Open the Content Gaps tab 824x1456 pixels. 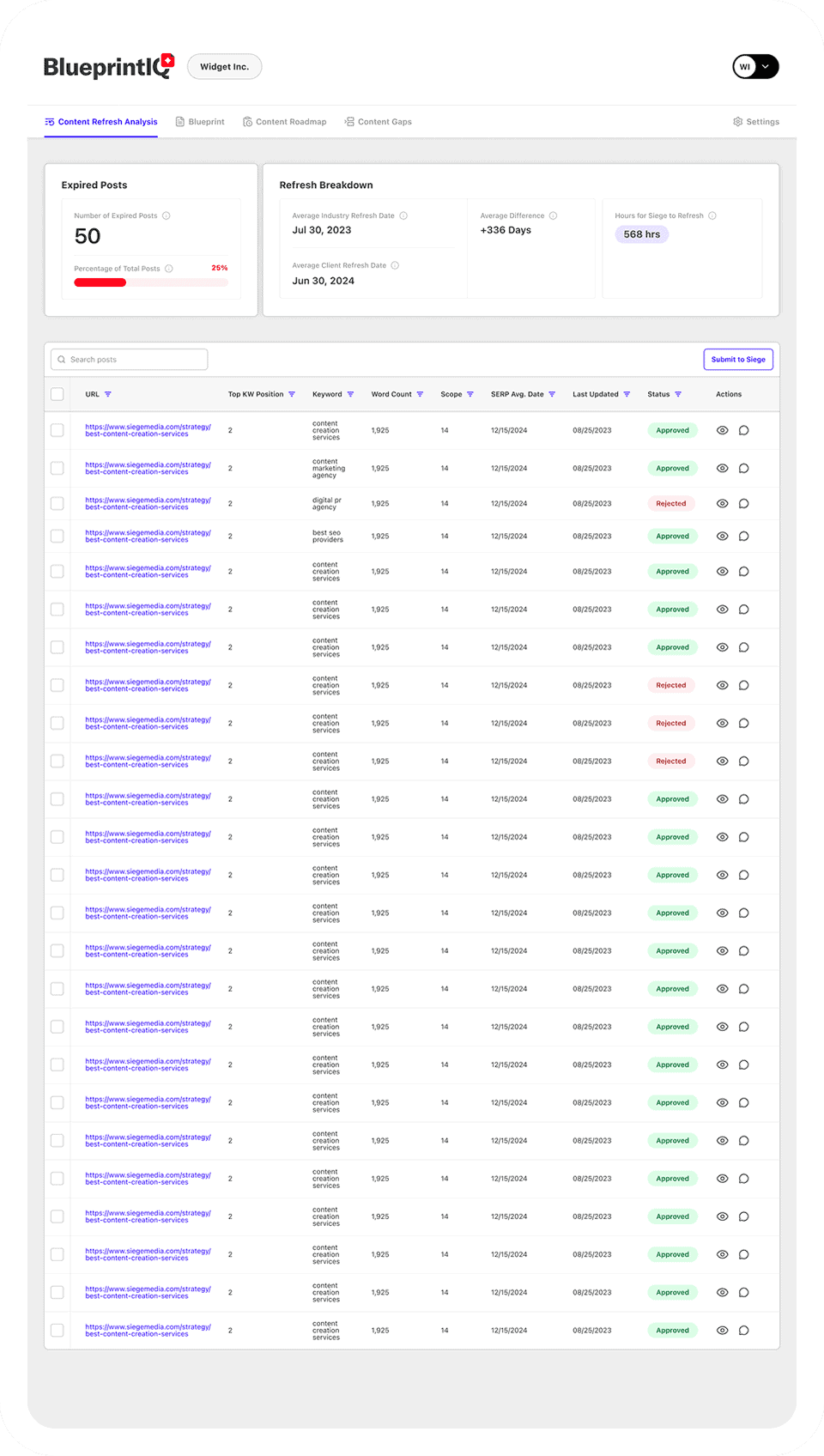378,122
